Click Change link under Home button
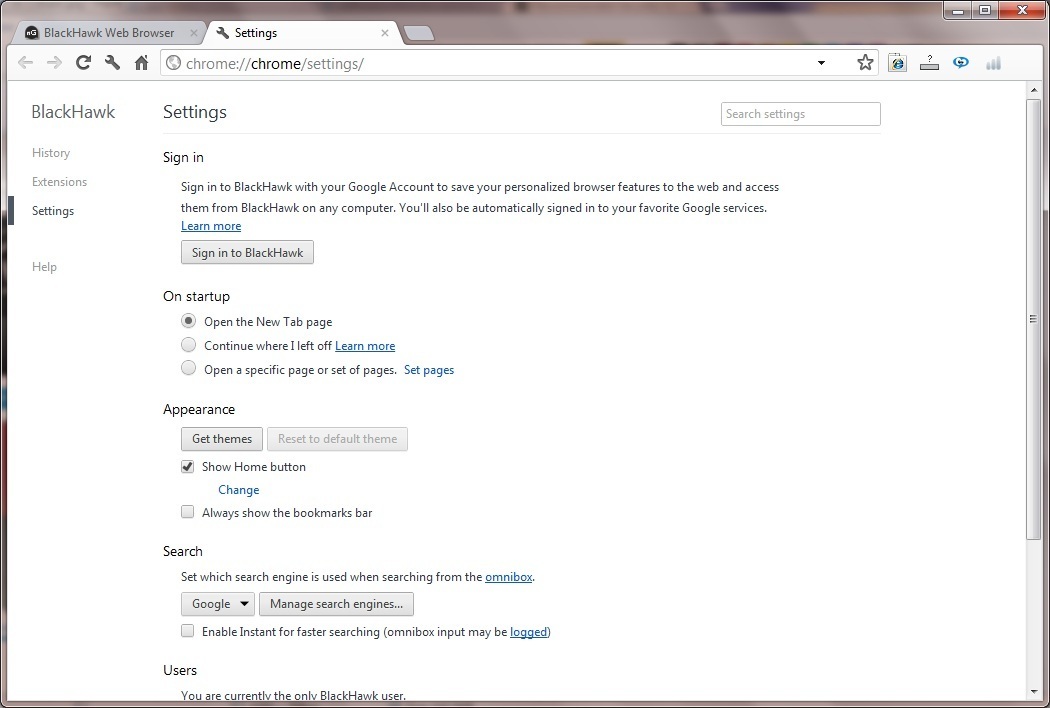The image size is (1050, 708). tap(238, 490)
